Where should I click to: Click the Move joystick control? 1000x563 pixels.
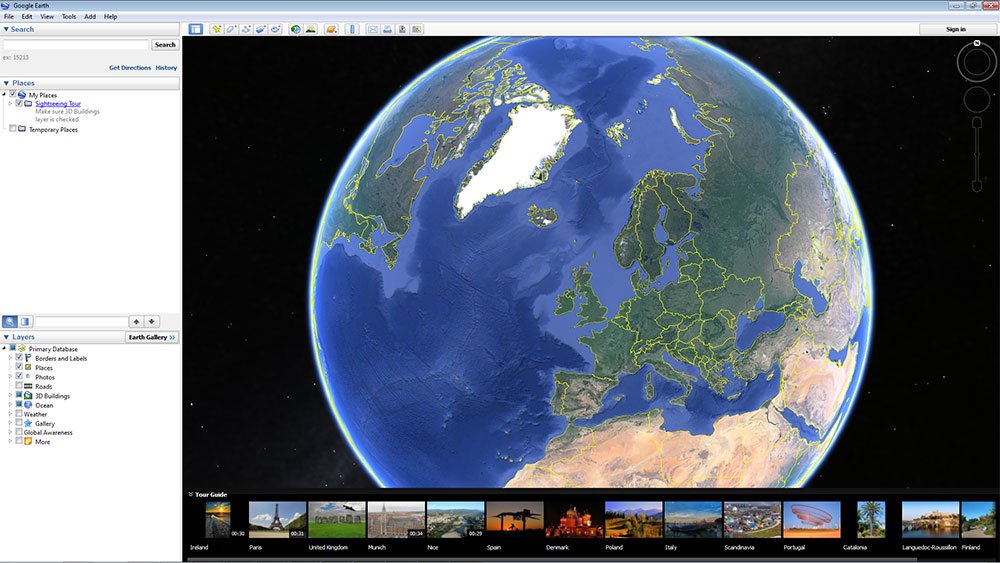pos(976,100)
